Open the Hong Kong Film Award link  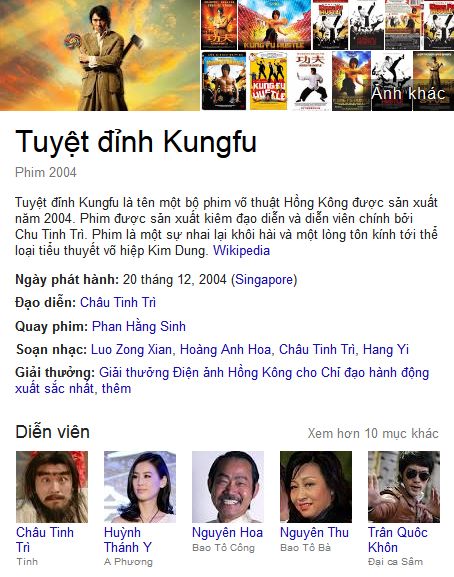222,380
